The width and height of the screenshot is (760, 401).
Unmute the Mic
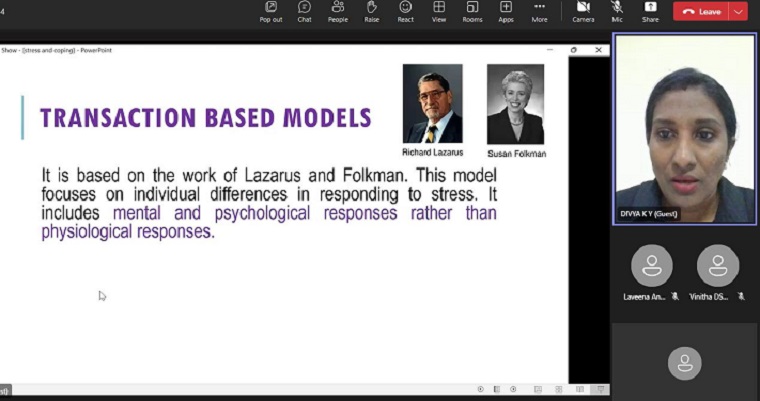coord(617,11)
